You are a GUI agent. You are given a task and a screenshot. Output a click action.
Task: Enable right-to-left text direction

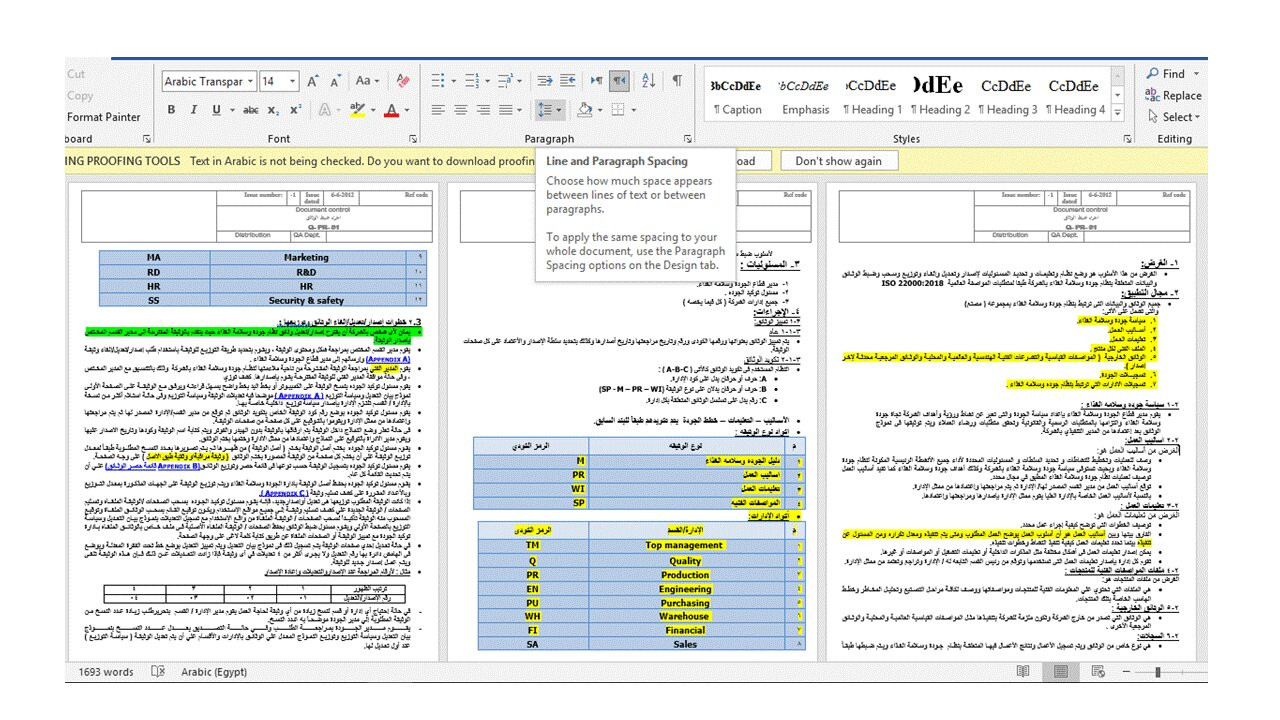[x=617, y=80]
